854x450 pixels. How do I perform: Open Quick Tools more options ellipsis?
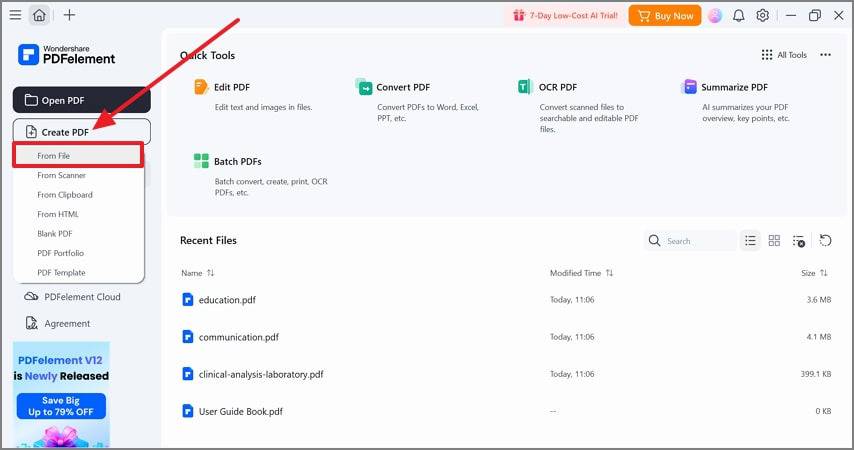click(826, 55)
